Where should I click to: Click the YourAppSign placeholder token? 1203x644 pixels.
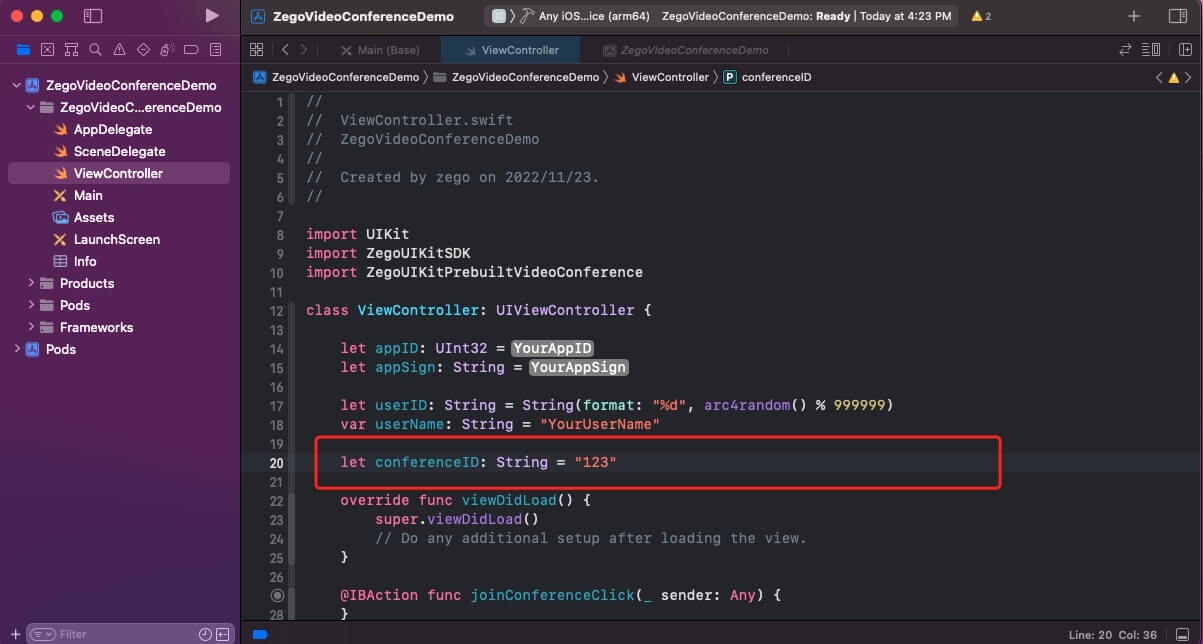pos(579,367)
